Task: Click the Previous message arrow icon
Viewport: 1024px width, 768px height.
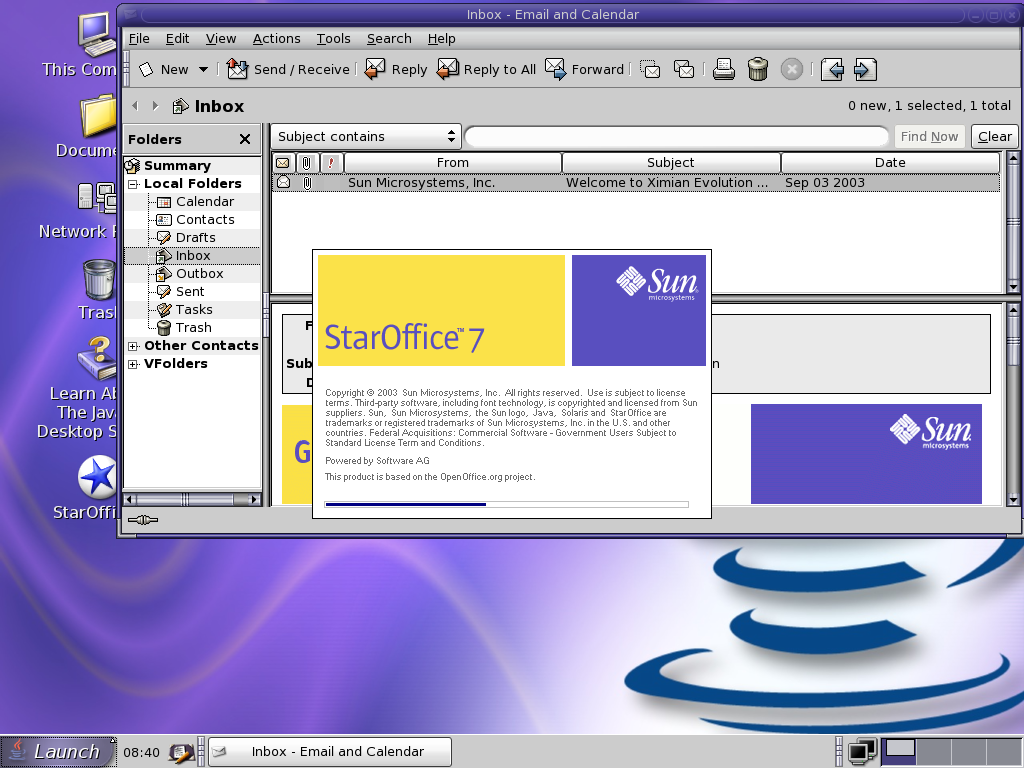Action: (x=832, y=69)
